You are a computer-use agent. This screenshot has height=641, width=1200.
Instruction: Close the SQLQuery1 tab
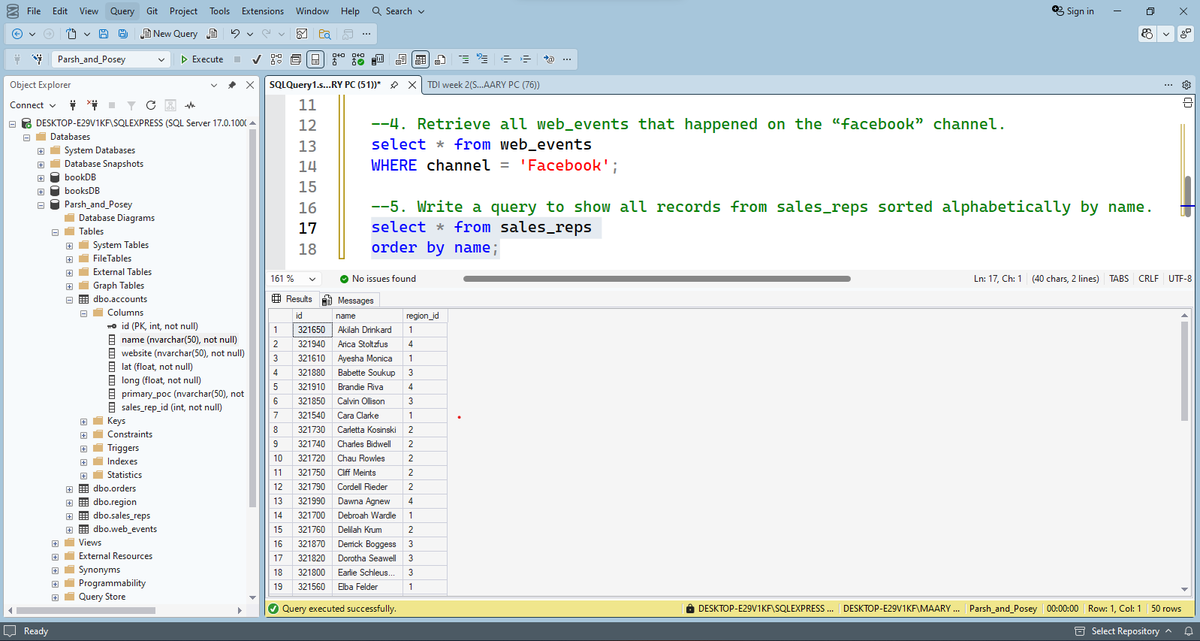click(412, 85)
